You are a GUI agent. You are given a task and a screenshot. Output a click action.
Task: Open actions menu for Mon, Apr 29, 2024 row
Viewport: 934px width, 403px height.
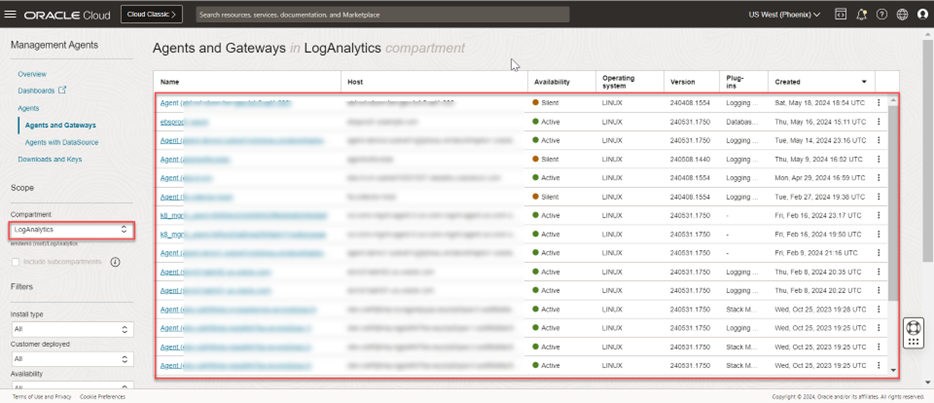click(879, 178)
